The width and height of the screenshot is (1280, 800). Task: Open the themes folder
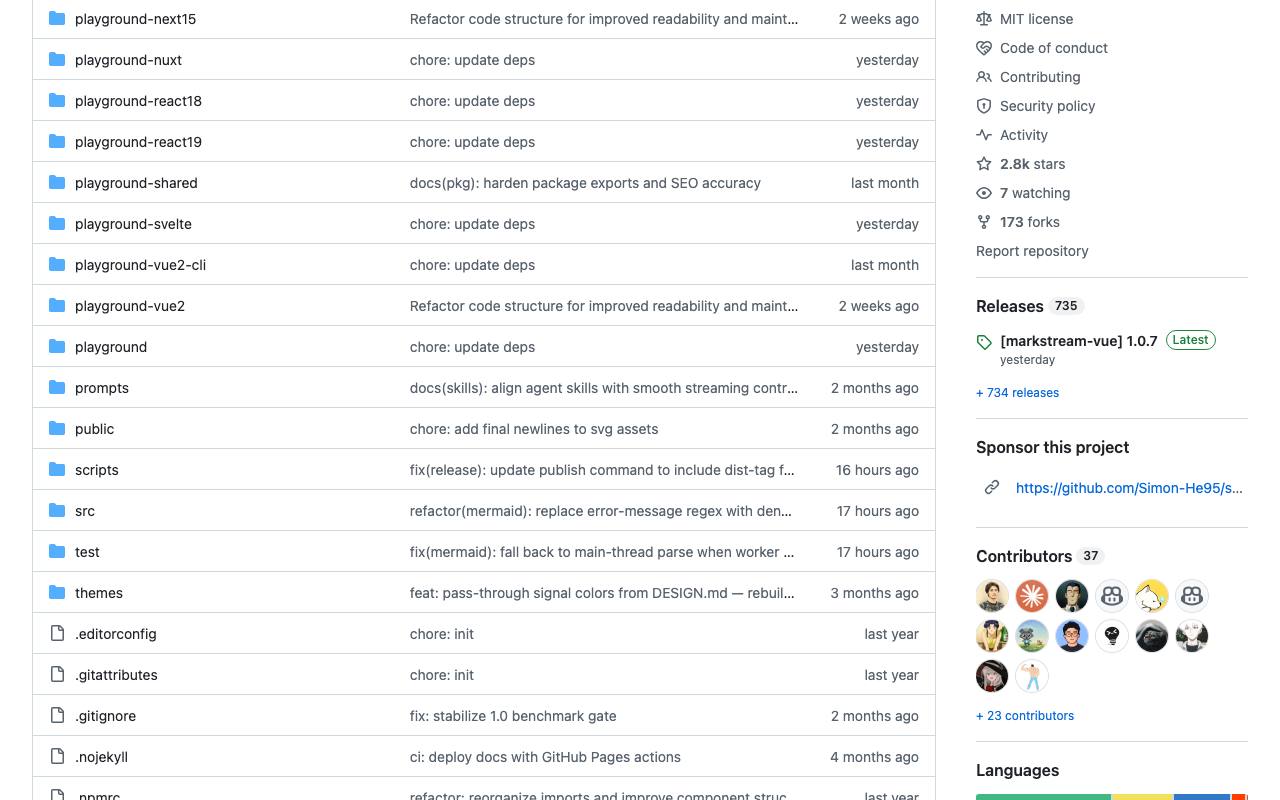(x=99, y=593)
